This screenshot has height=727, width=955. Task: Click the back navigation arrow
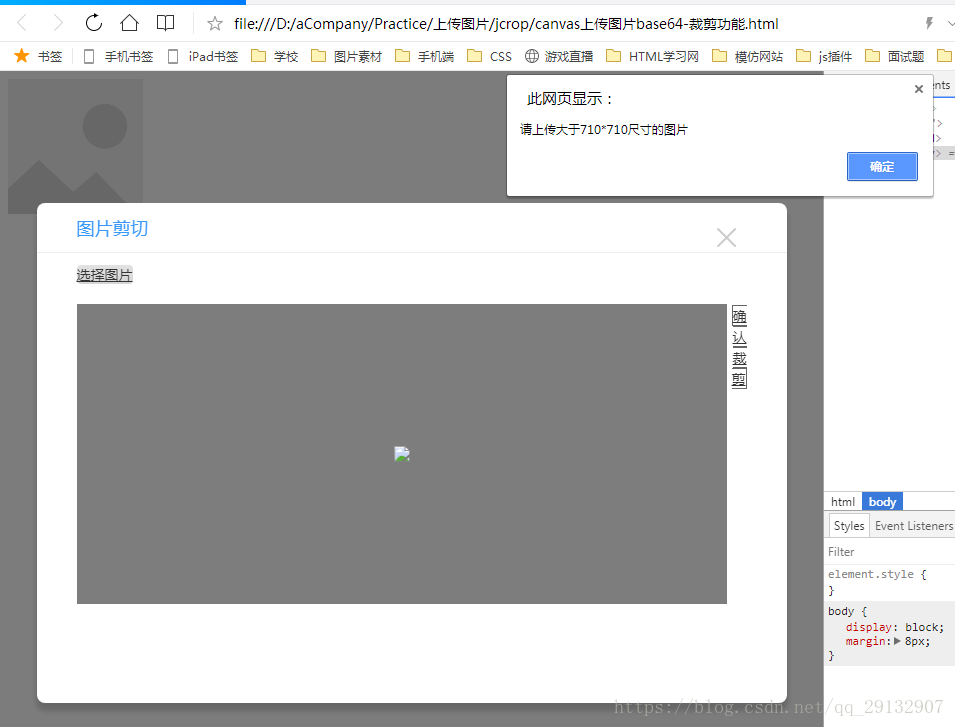pos(21,22)
